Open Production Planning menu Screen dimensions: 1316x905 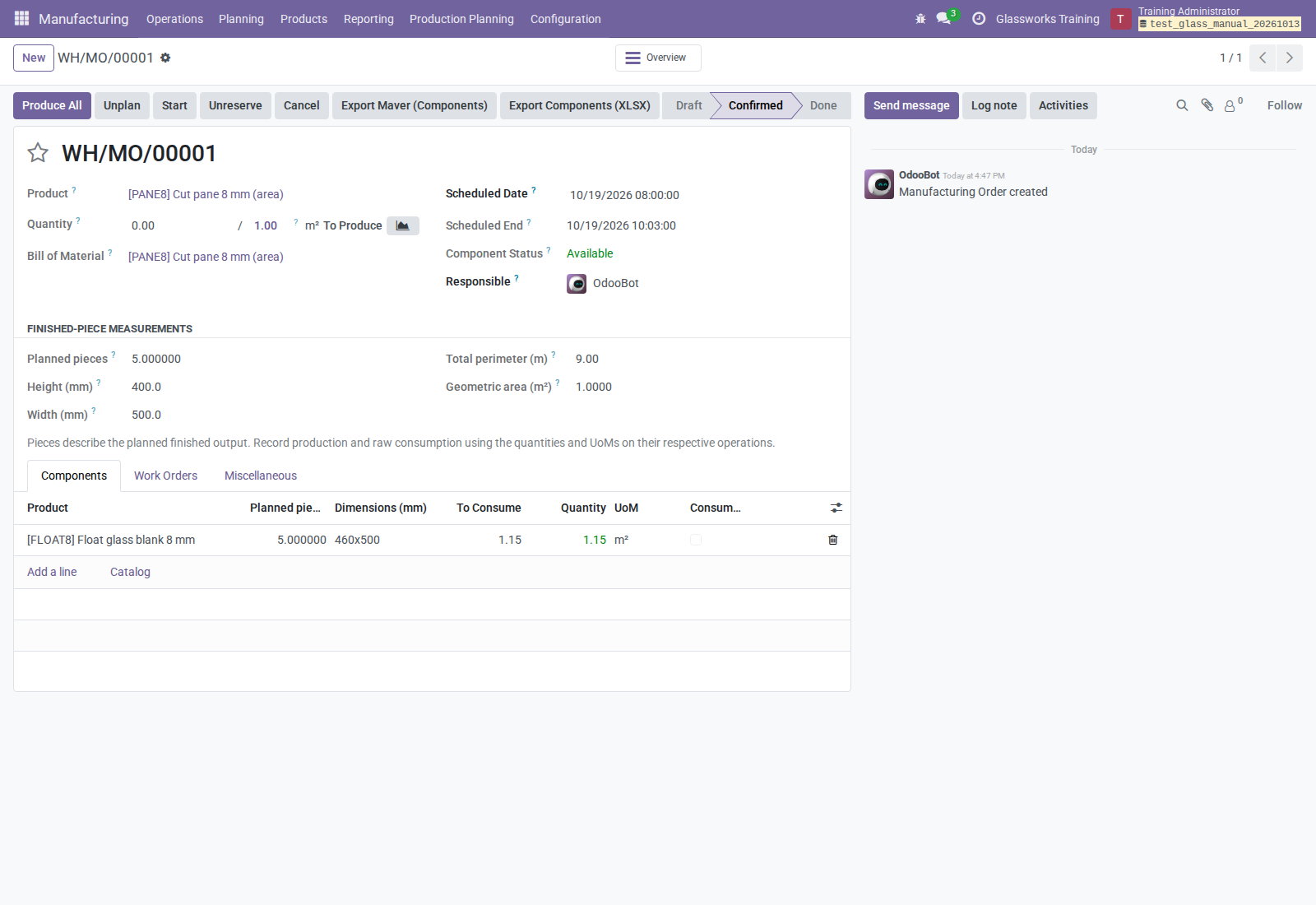461,19
